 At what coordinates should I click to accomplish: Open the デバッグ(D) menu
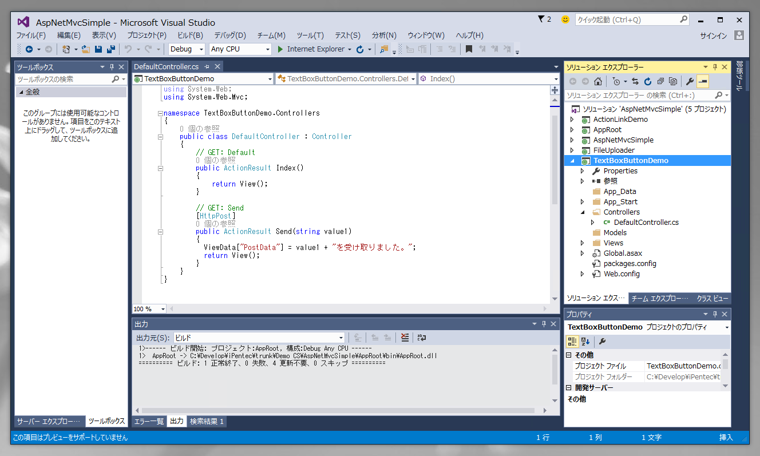(x=230, y=35)
